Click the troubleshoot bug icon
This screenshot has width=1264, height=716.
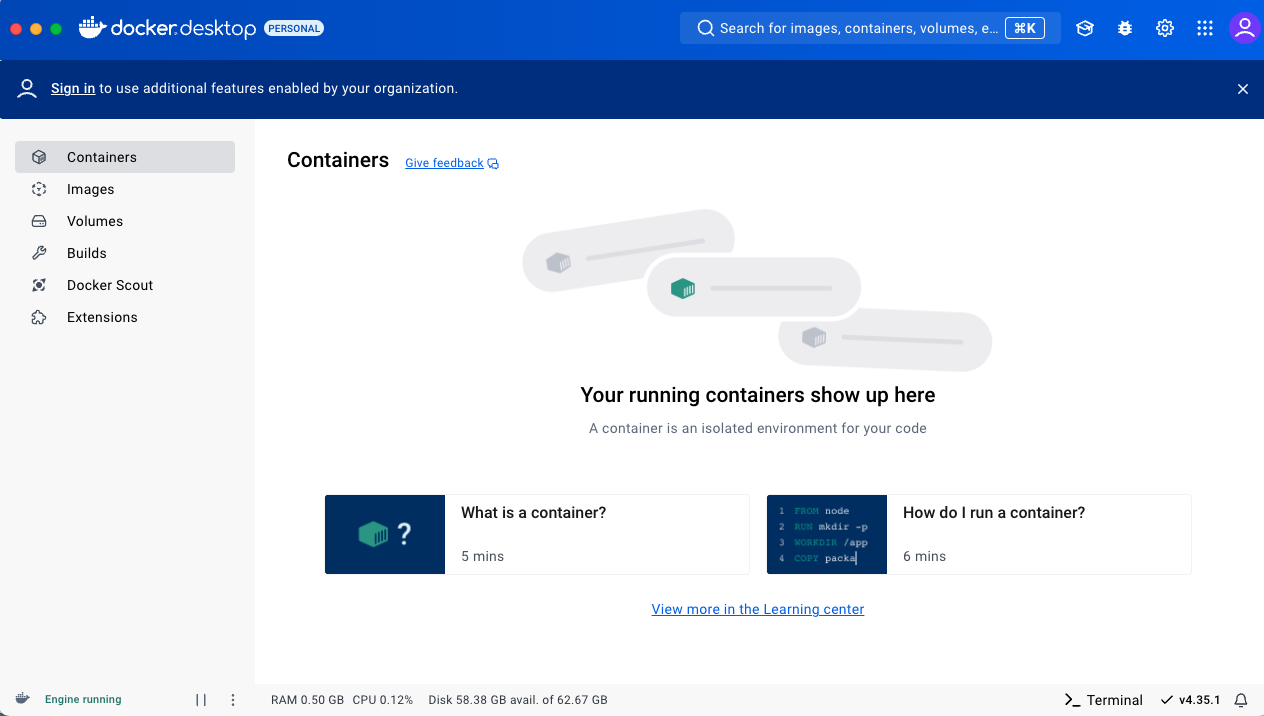click(x=1125, y=29)
